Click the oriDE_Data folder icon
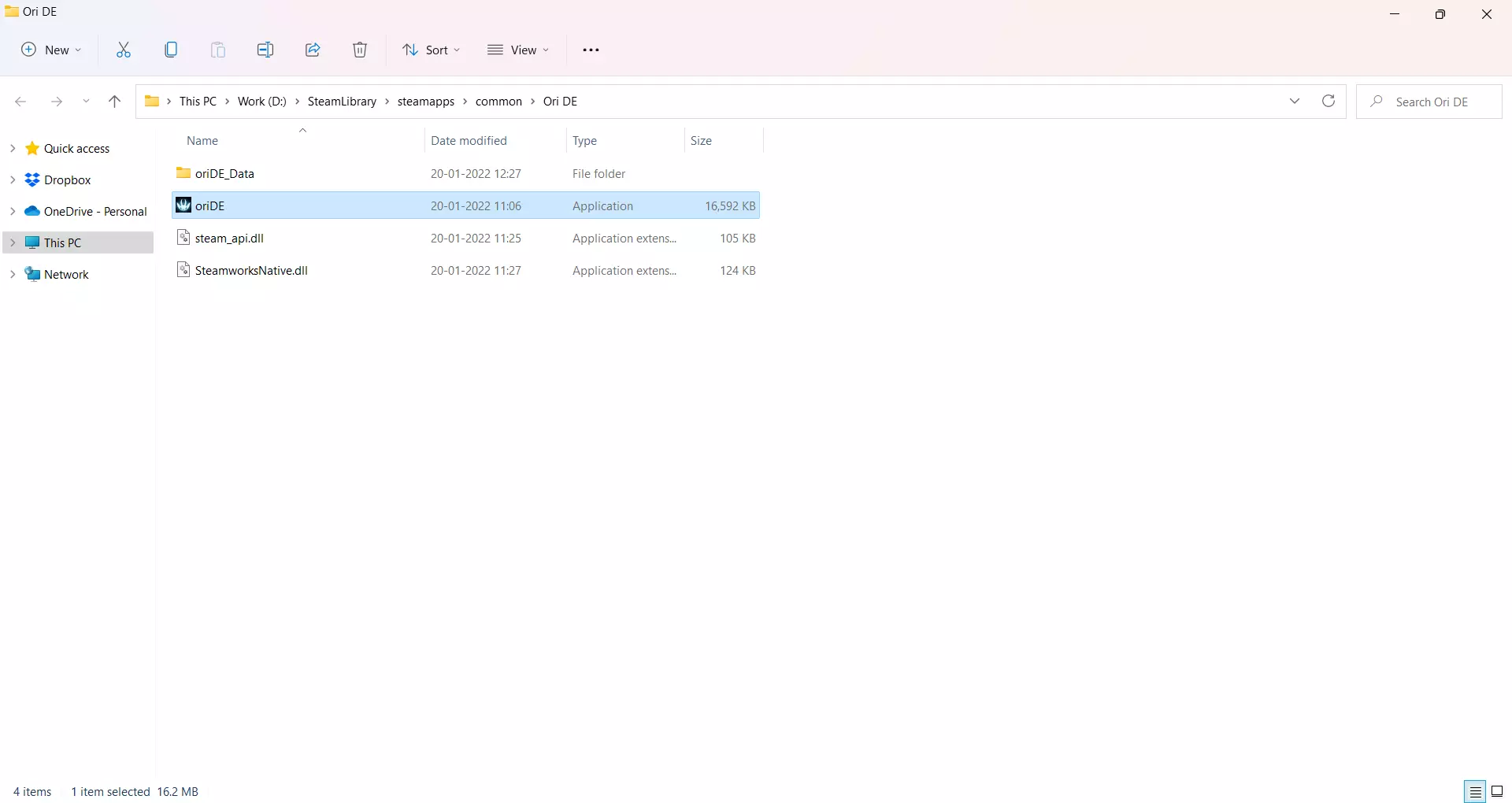The width and height of the screenshot is (1512, 803). (x=183, y=173)
